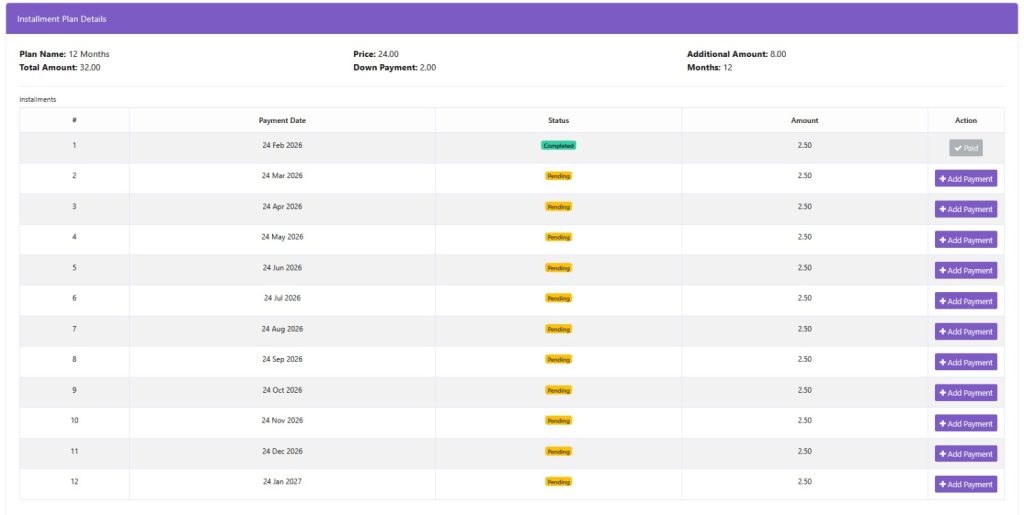Click the Amount column header

click(x=804, y=120)
